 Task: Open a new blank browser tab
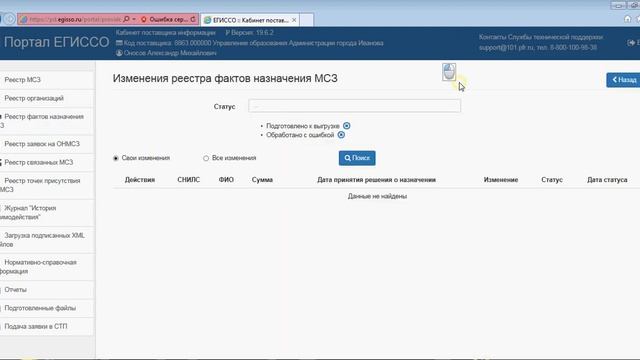pos(307,20)
